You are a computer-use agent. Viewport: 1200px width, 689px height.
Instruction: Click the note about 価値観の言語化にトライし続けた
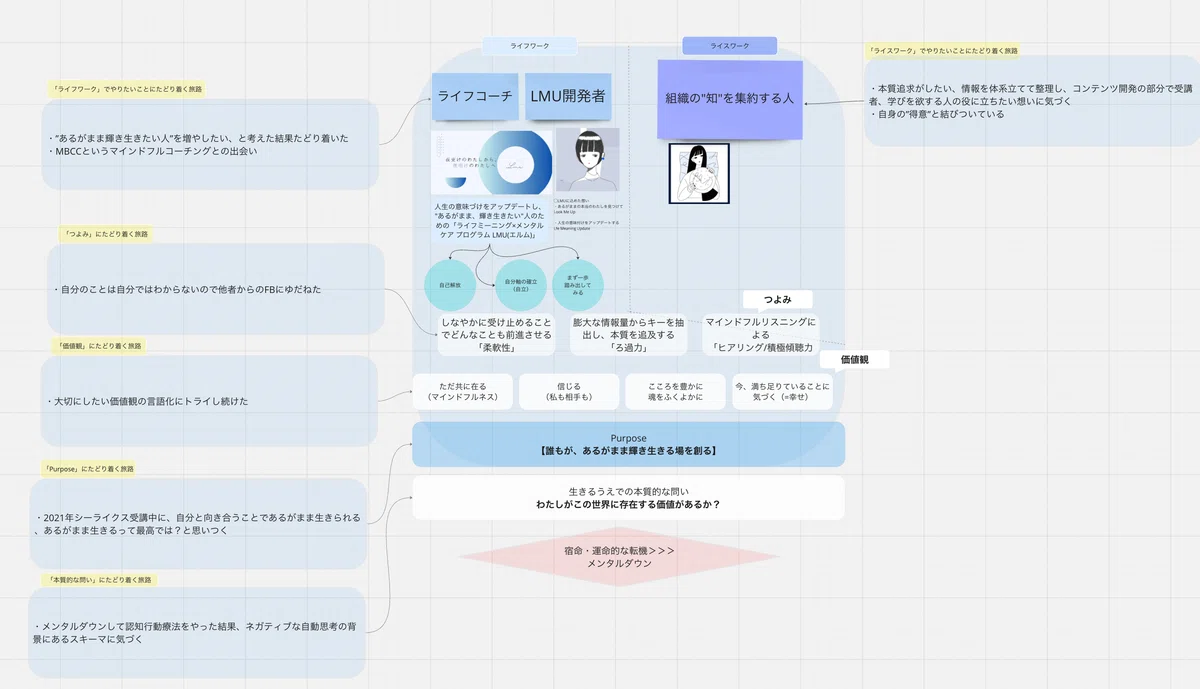[209, 401]
